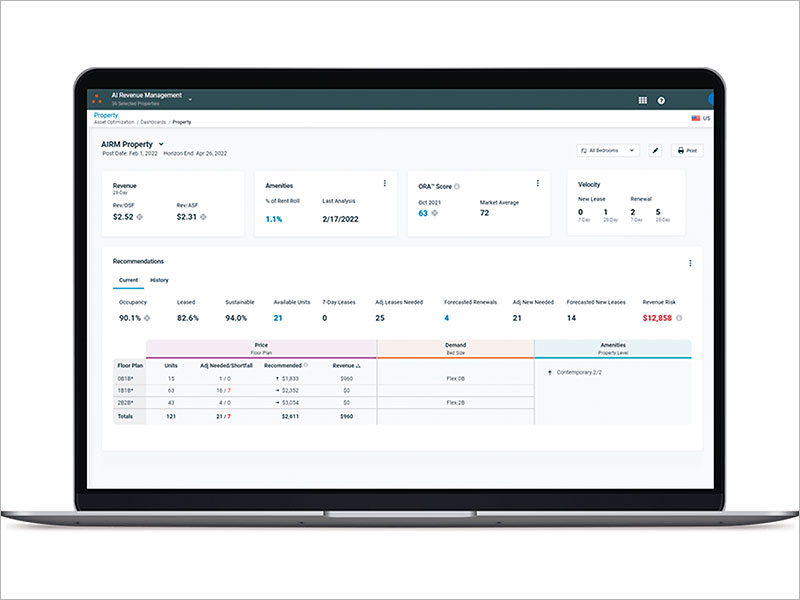Click the Revenue Risk info icon
800x600 pixels.
[x=679, y=318]
